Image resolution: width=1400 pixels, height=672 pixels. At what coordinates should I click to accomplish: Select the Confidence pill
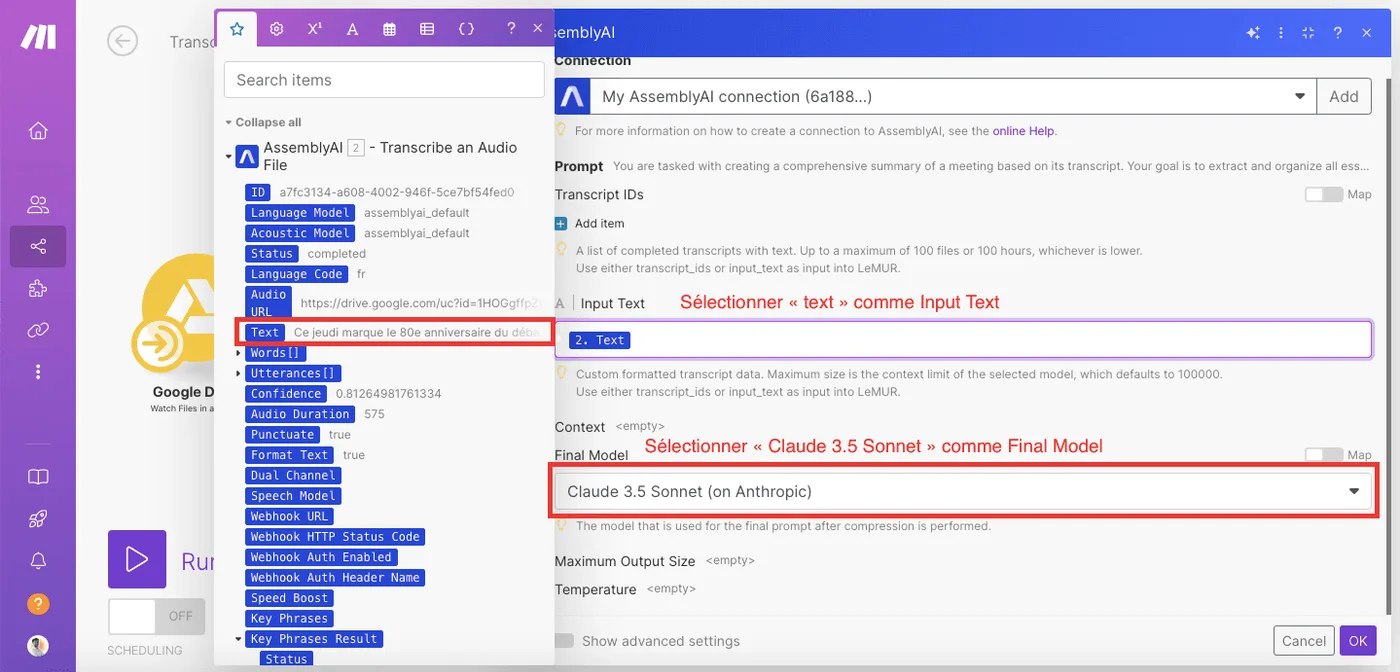(x=286, y=393)
